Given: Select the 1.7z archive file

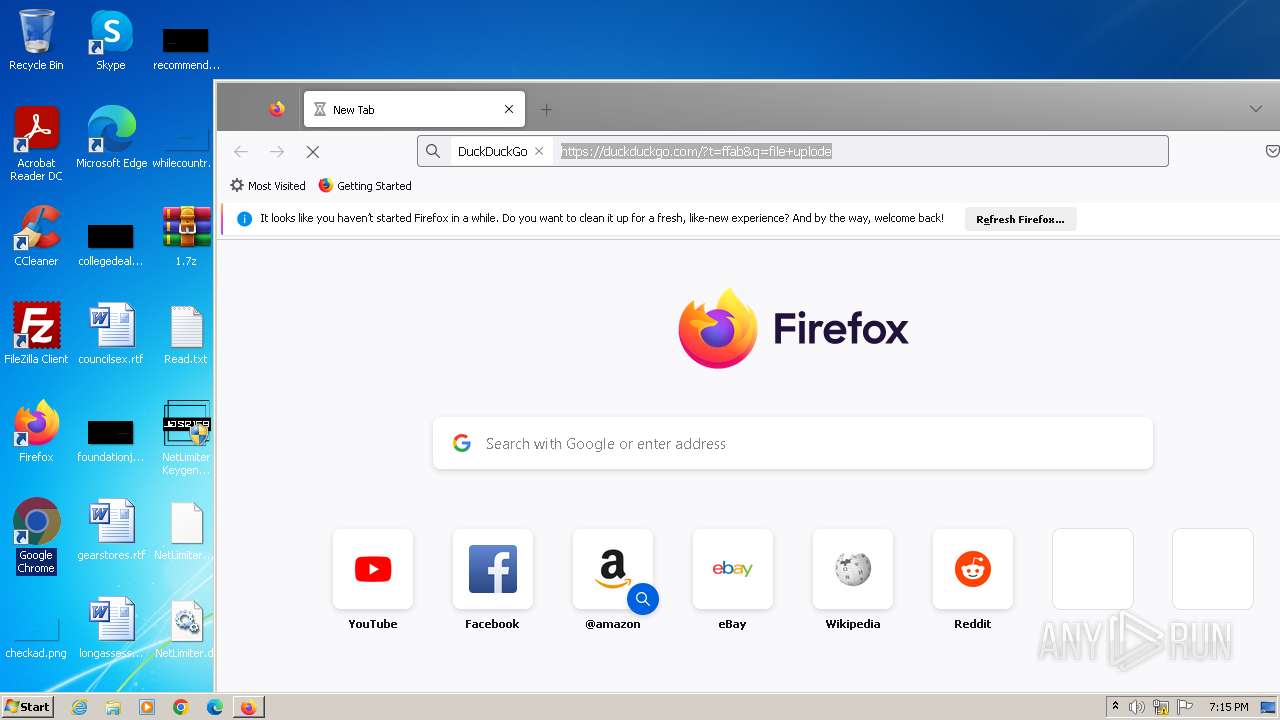Looking at the screenshot, I should coord(186,236).
